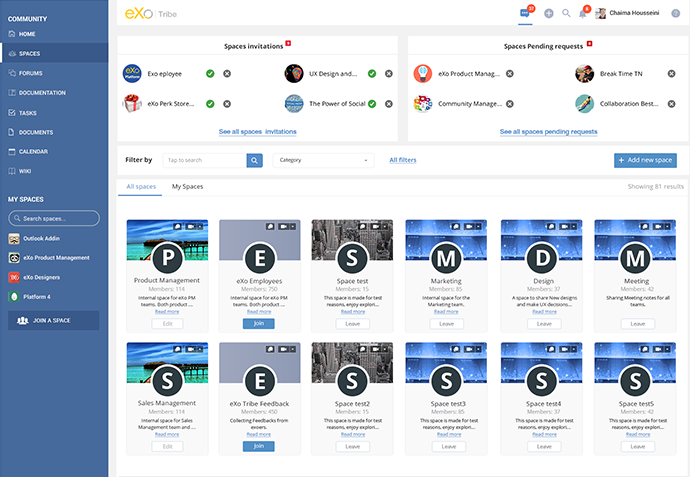Viewport: 690px width, 477px height.
Task: Edit the Product Management space
Action: [167, 324]
